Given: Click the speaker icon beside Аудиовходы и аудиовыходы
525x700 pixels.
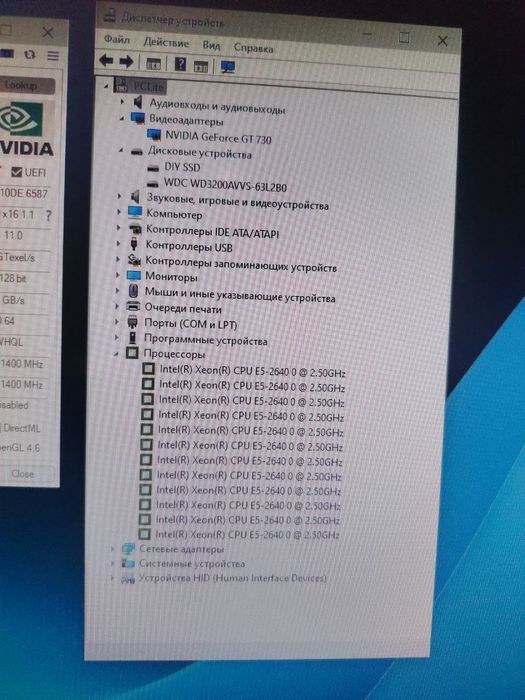Looking at the screenshot, I should (138, 102).
